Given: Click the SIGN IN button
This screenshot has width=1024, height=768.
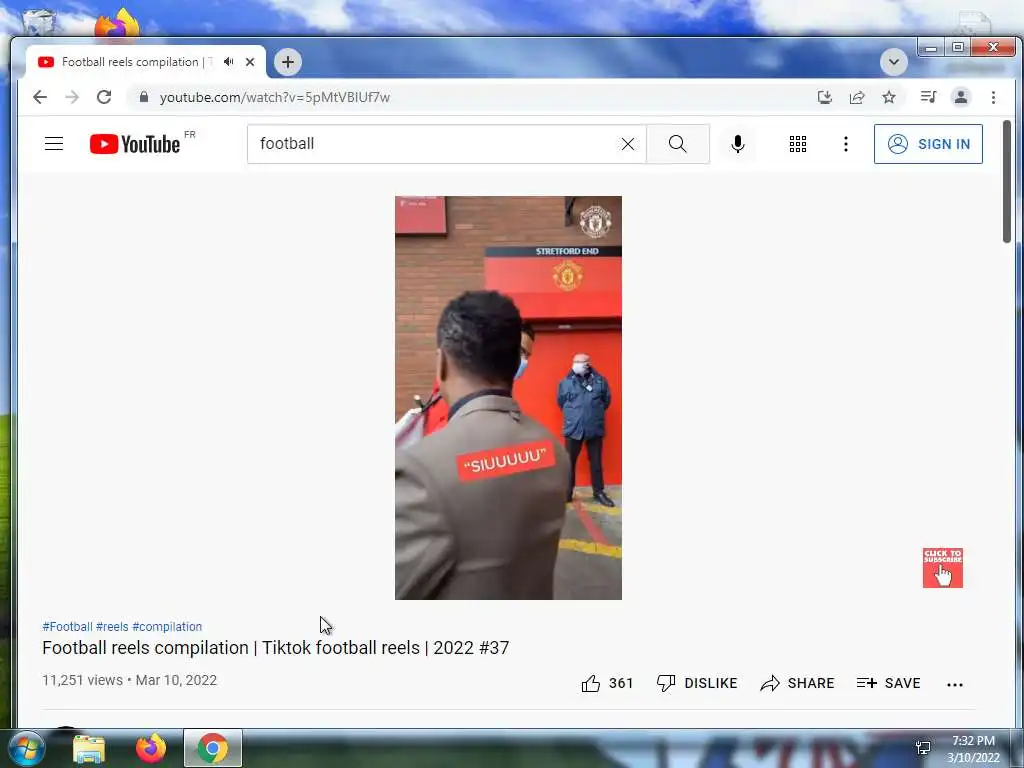Looking at the screenshot, I should pos(928,144).
